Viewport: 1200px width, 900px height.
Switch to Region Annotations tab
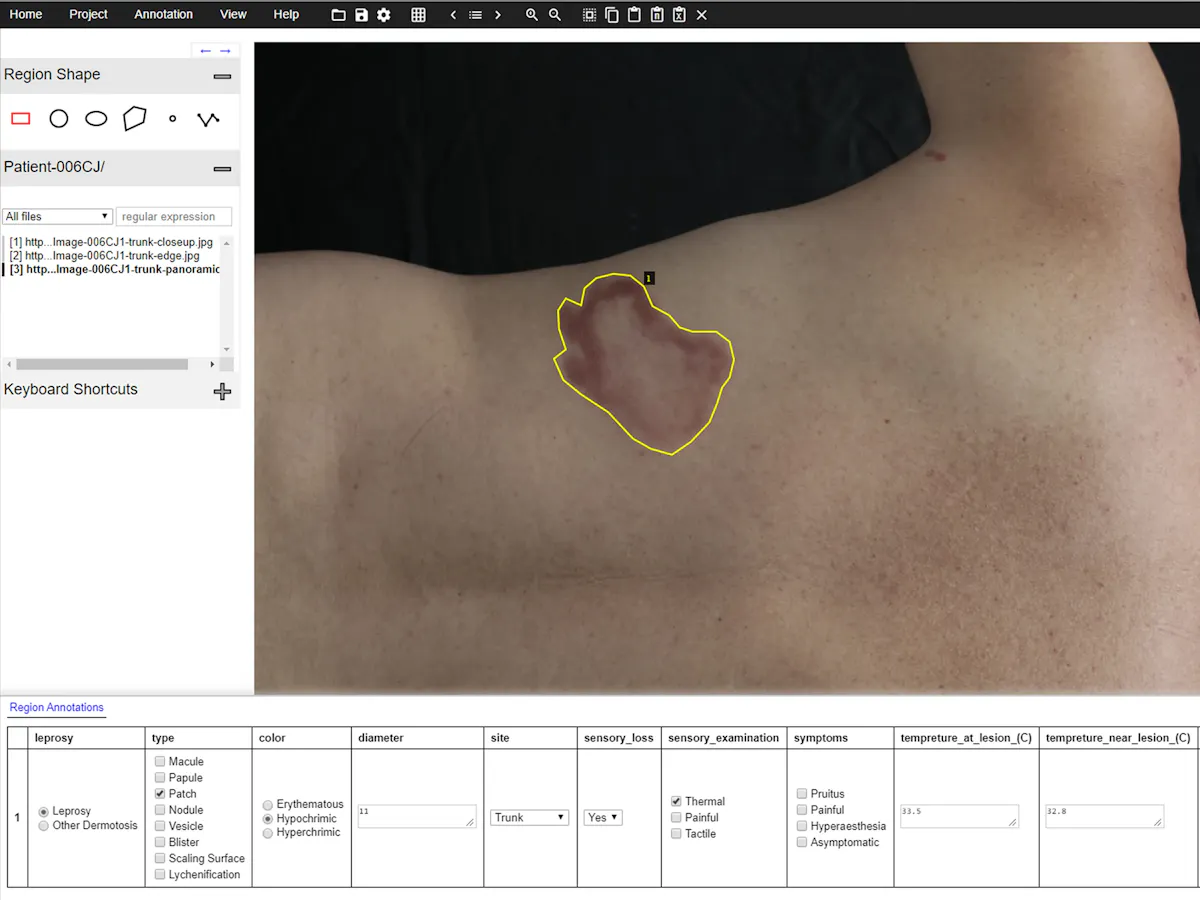56,707
